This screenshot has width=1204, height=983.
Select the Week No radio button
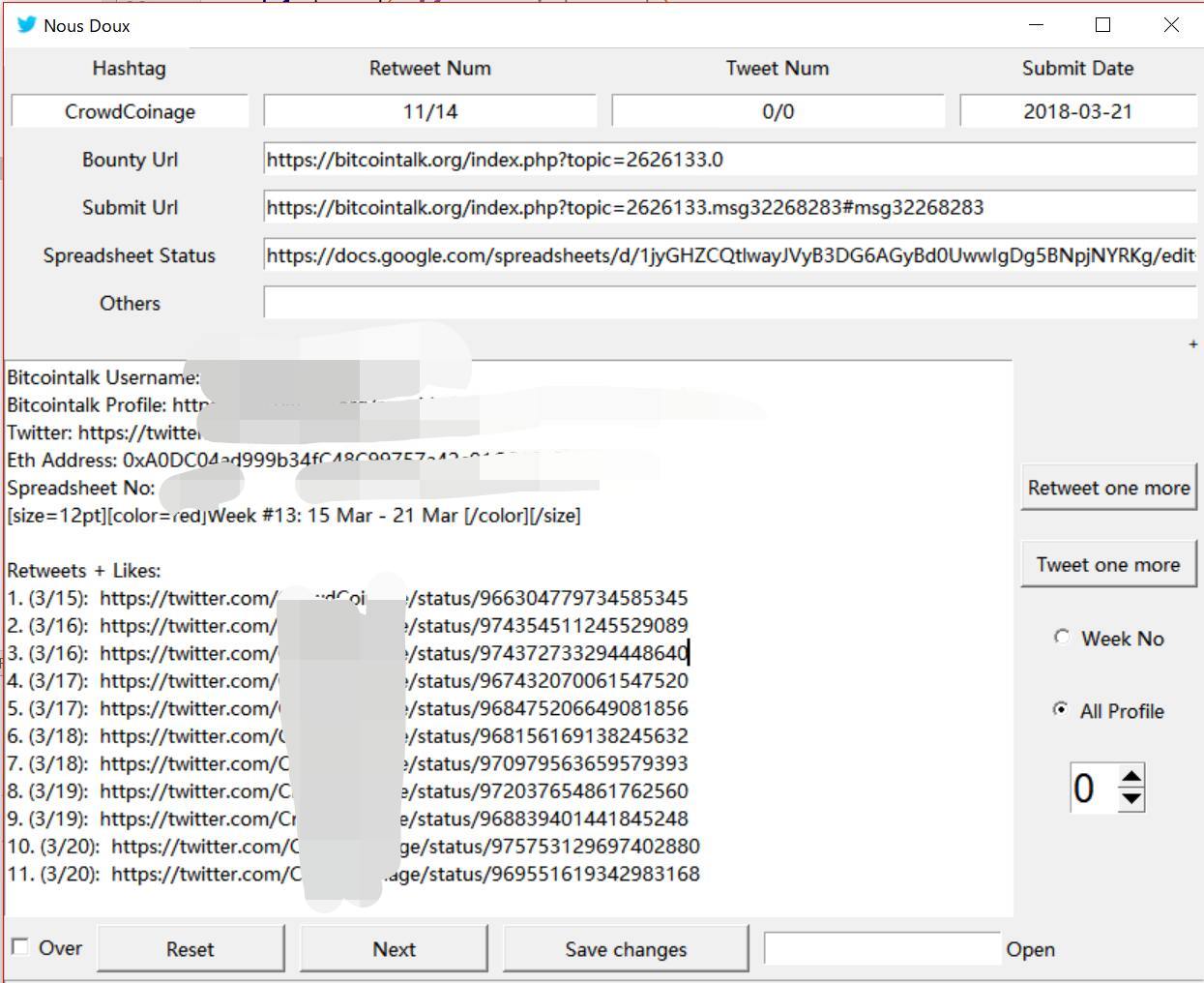[1062, 637]
